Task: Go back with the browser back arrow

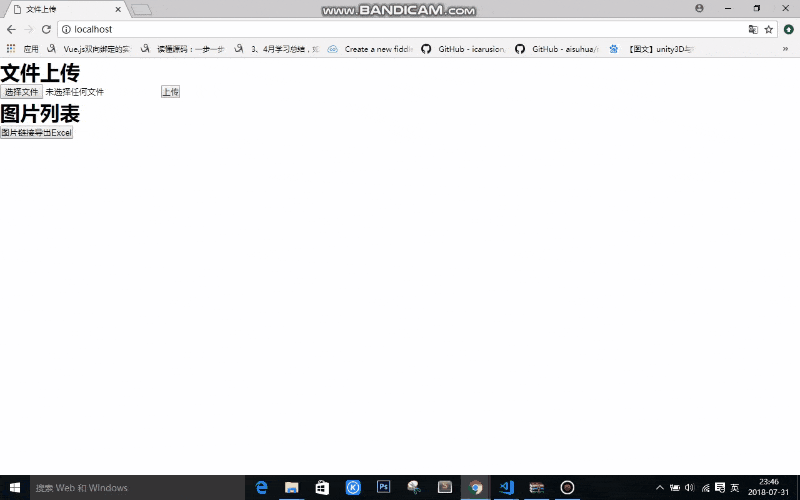Action: point(11,30)
